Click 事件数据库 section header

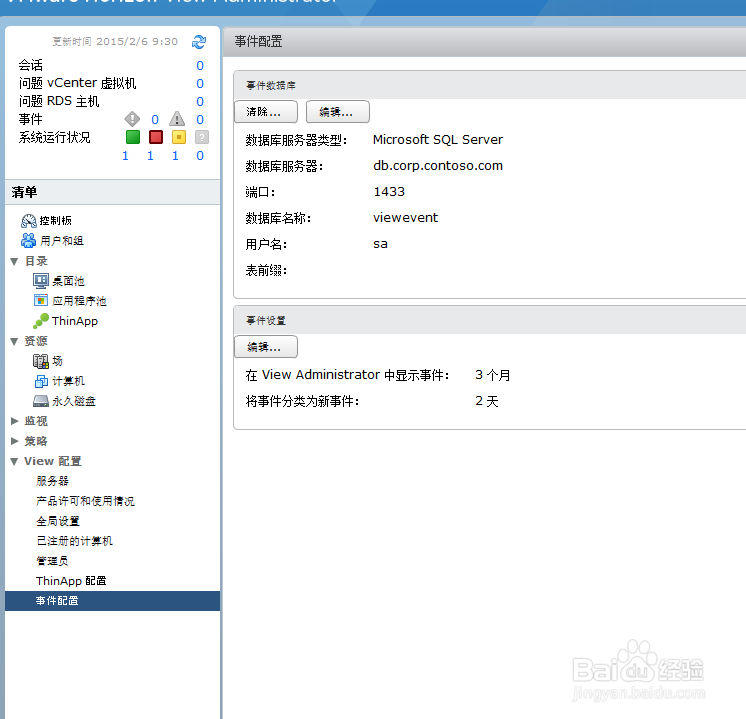[x=271, y=85]
